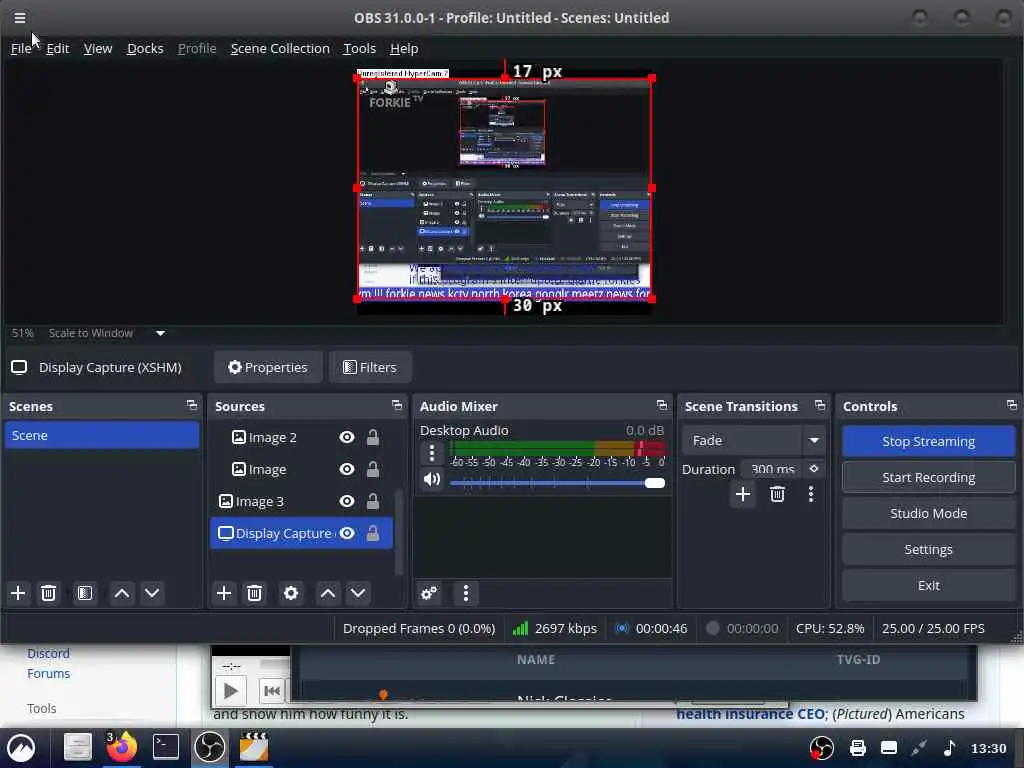
Task: Click Start Recording button
Action: point(928,477)
